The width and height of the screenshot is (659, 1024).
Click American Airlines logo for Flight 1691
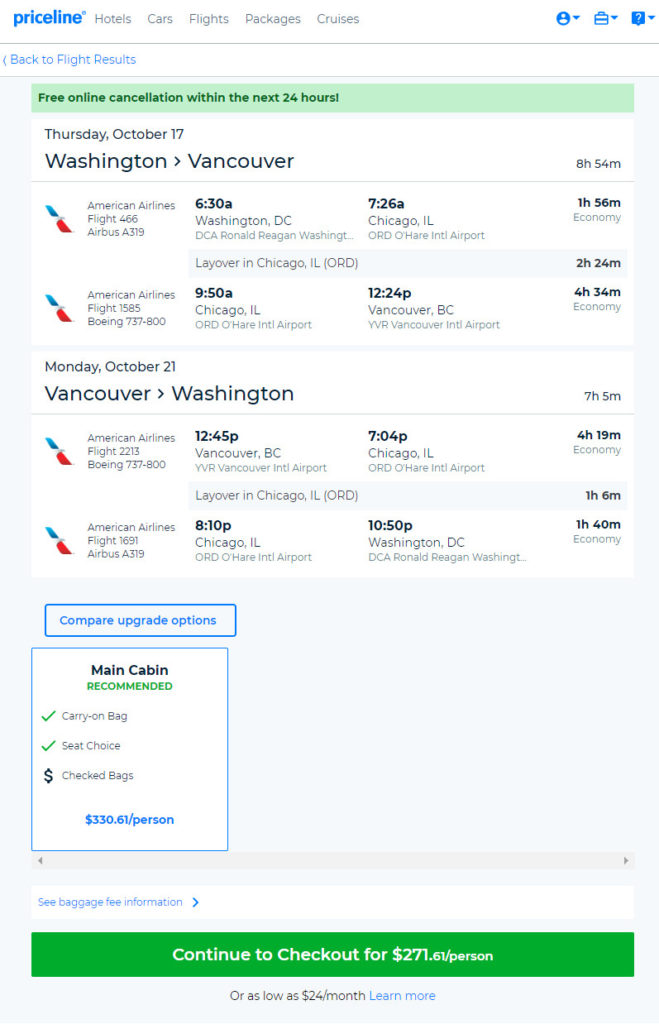[59, 541]
